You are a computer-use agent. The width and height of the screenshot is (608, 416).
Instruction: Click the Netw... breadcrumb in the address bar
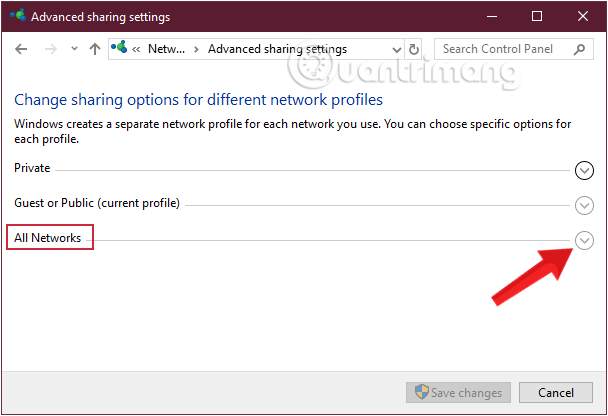coord(166,49)
